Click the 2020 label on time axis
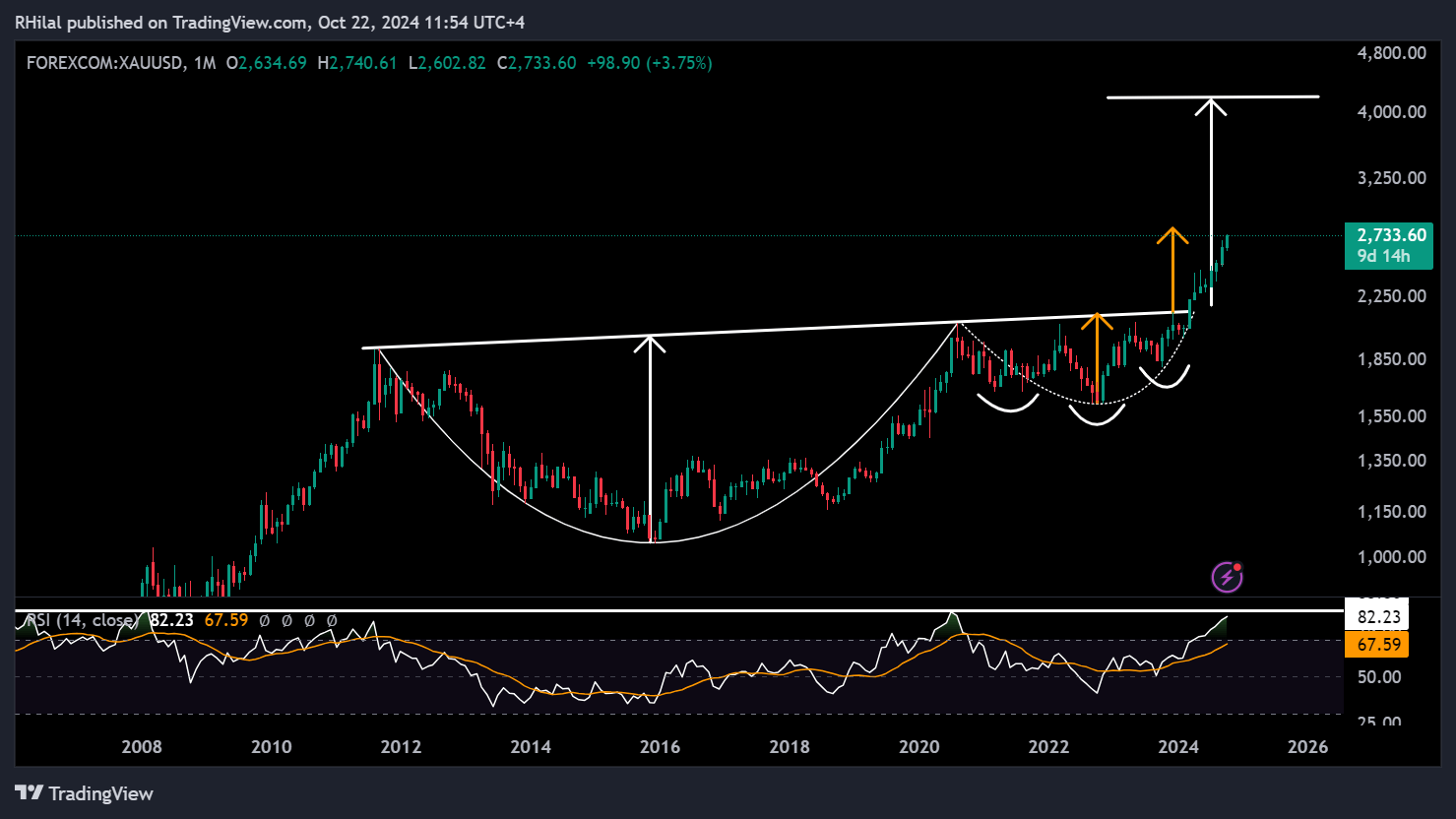Viewport: 1456px width, 819px height. (919, 747)
